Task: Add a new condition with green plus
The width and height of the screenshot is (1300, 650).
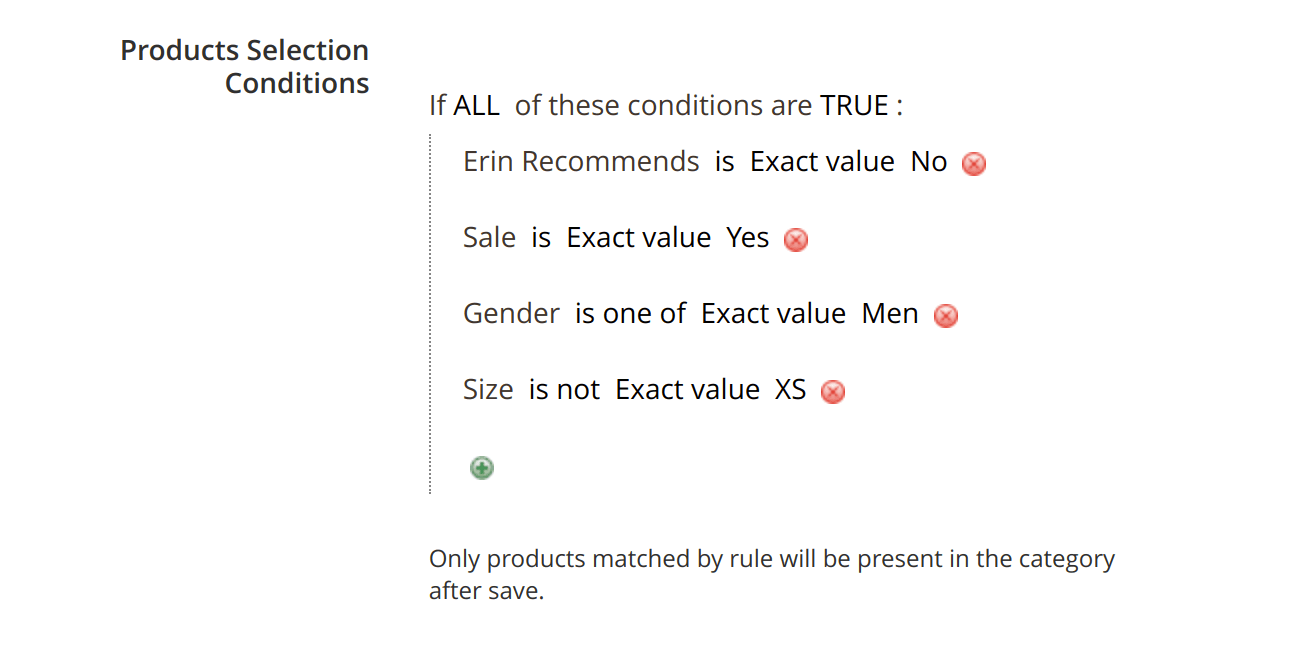Action: 482,467
